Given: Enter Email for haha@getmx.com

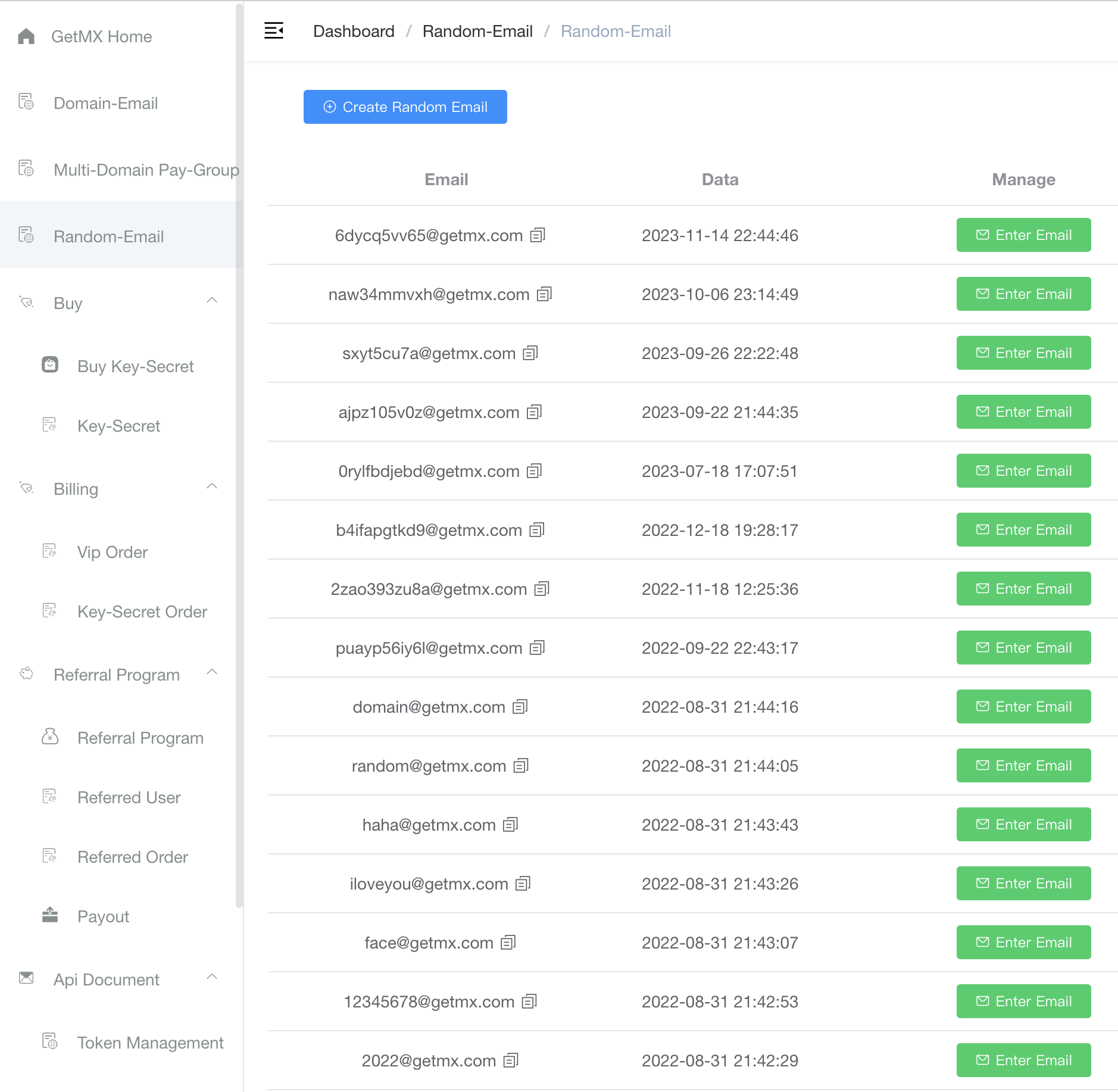Looking at the screenshot, I should pyautogui.click(x=1024, y=825).
